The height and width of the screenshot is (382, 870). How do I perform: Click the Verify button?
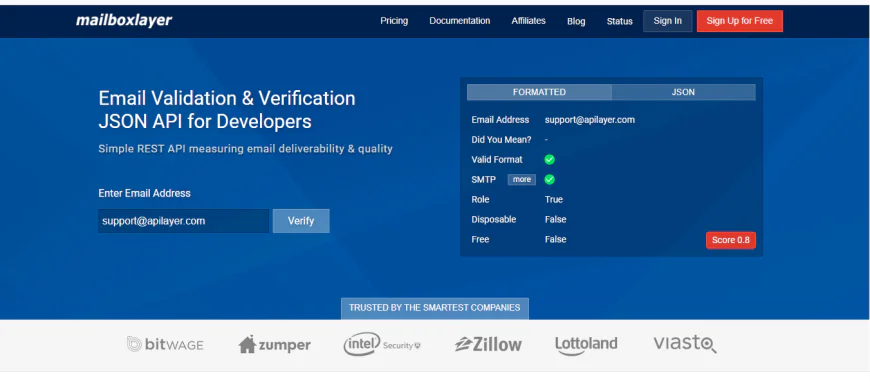coord(301,221)
